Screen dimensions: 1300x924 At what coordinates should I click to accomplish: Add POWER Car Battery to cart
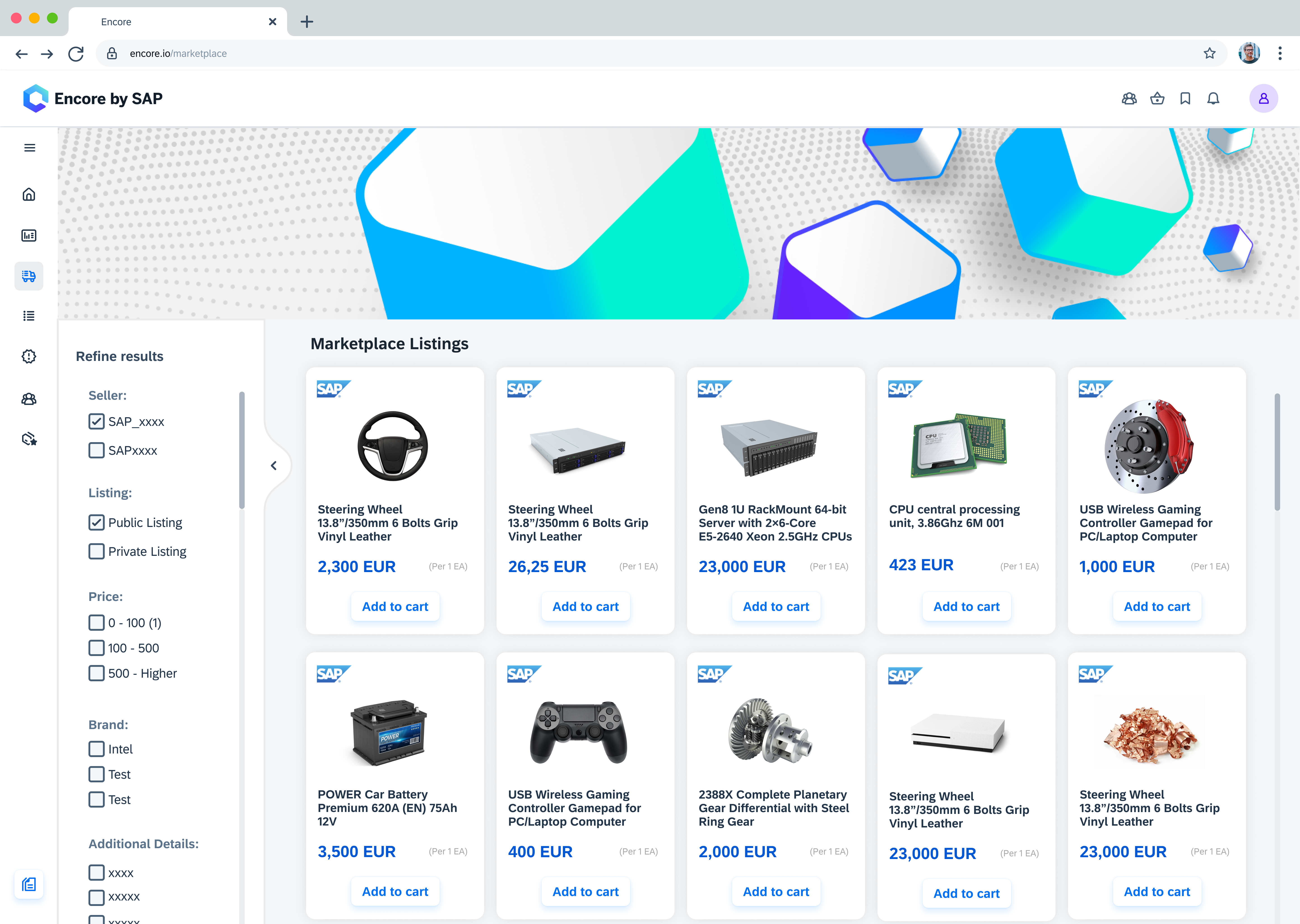pyautogui.click(x=395, y=892)
